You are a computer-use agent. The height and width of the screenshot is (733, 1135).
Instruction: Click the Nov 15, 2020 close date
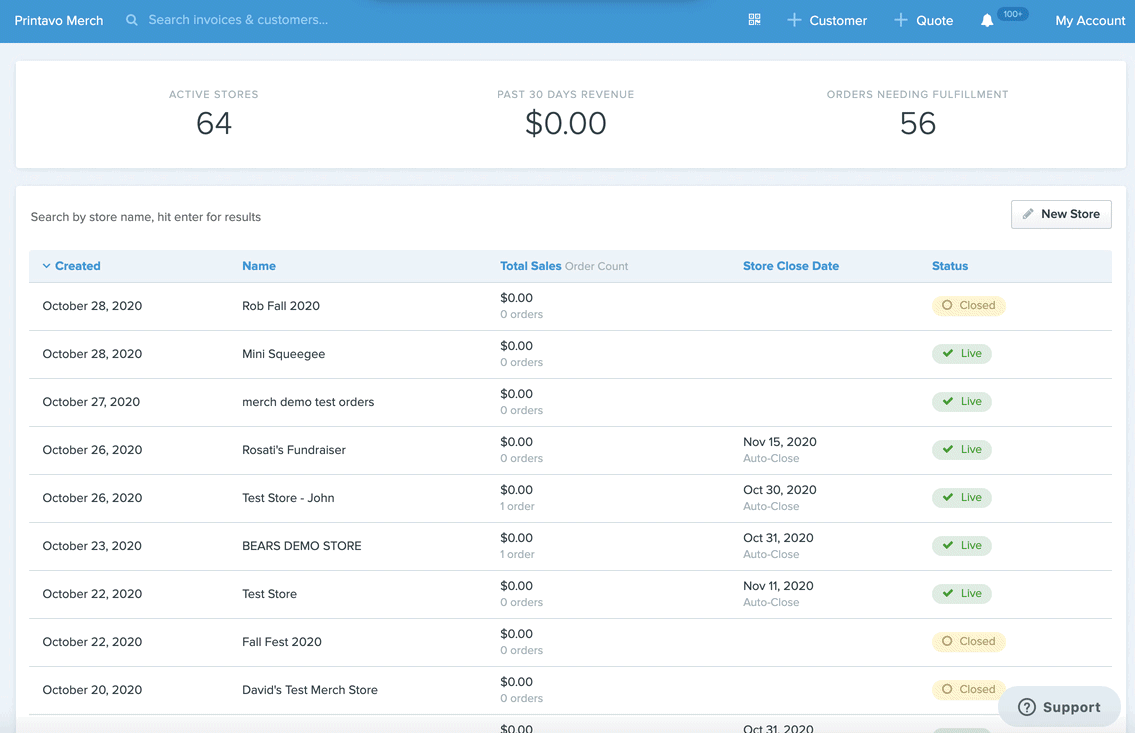tap(780, 442)
